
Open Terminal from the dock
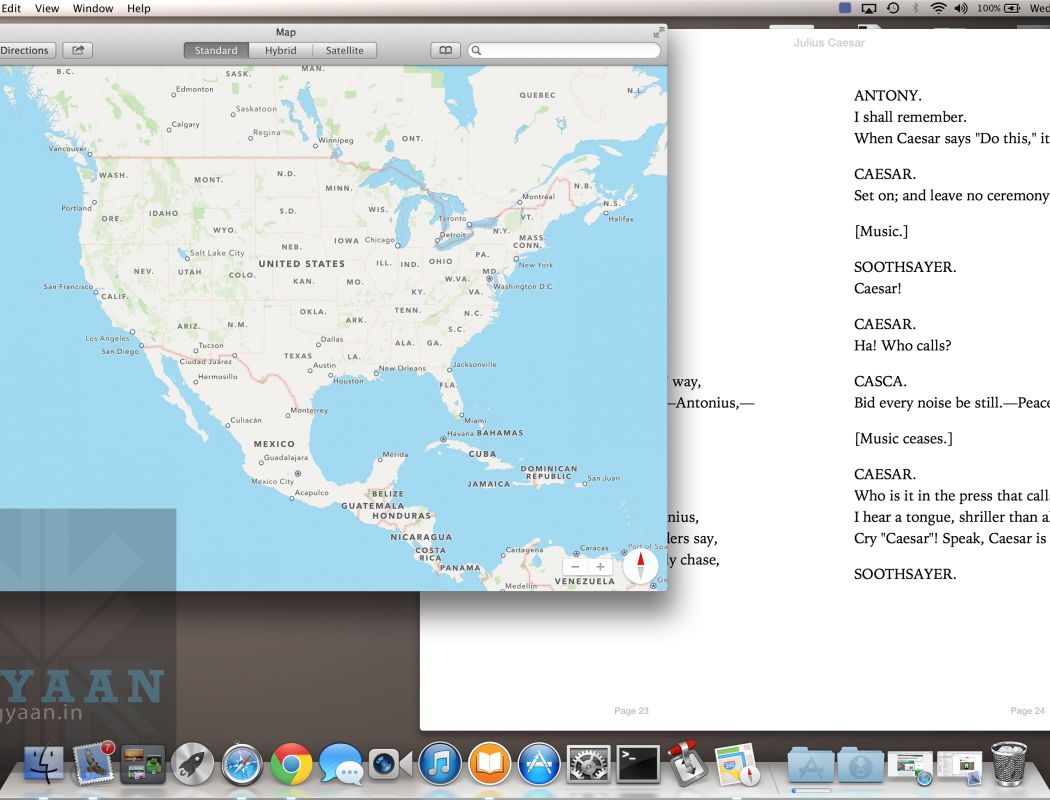tap(637, 765)
